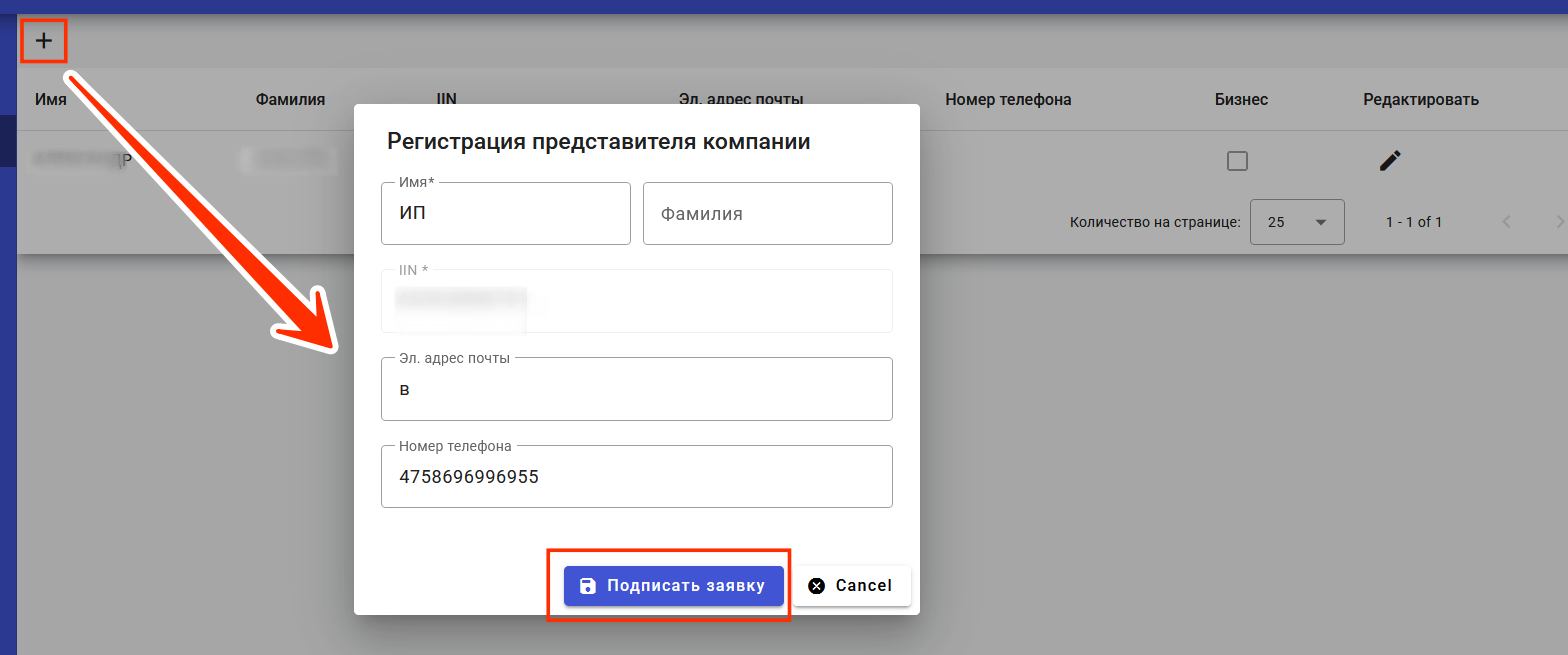Click the Имя column header
This screenshot has width=1568, height=655.
click(51, 99)
